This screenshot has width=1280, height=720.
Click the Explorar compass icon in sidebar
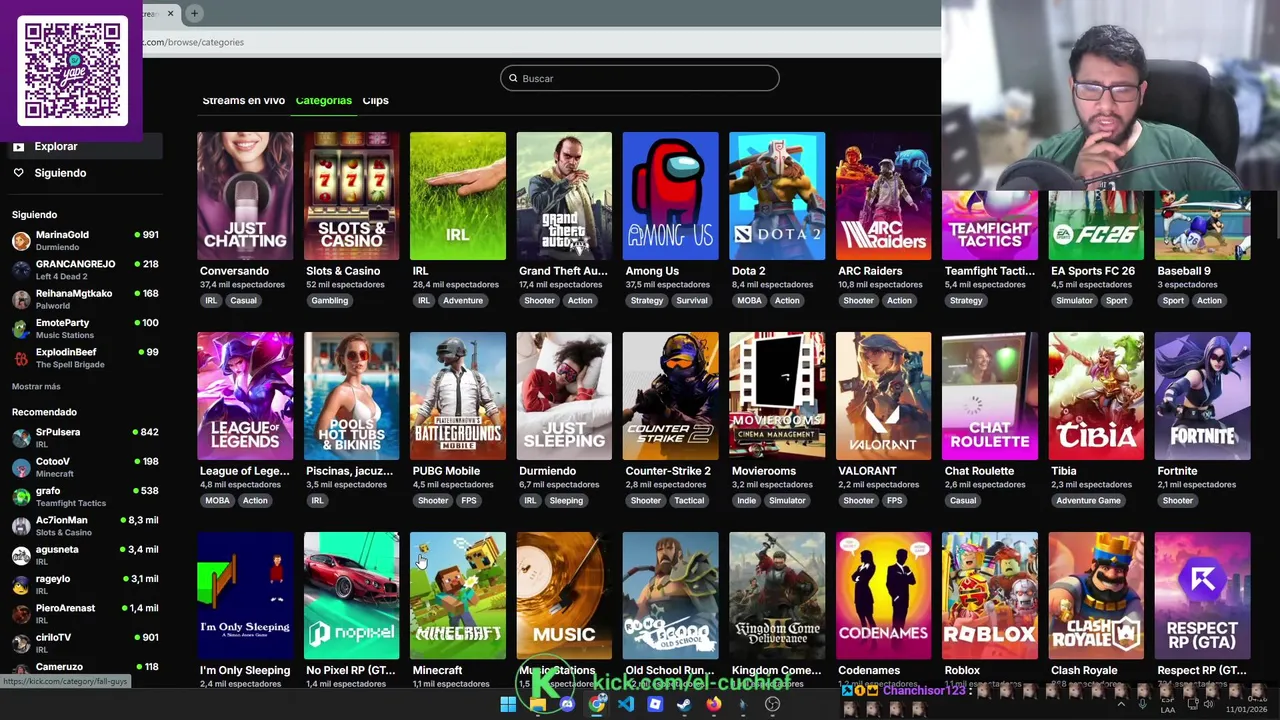18,146
